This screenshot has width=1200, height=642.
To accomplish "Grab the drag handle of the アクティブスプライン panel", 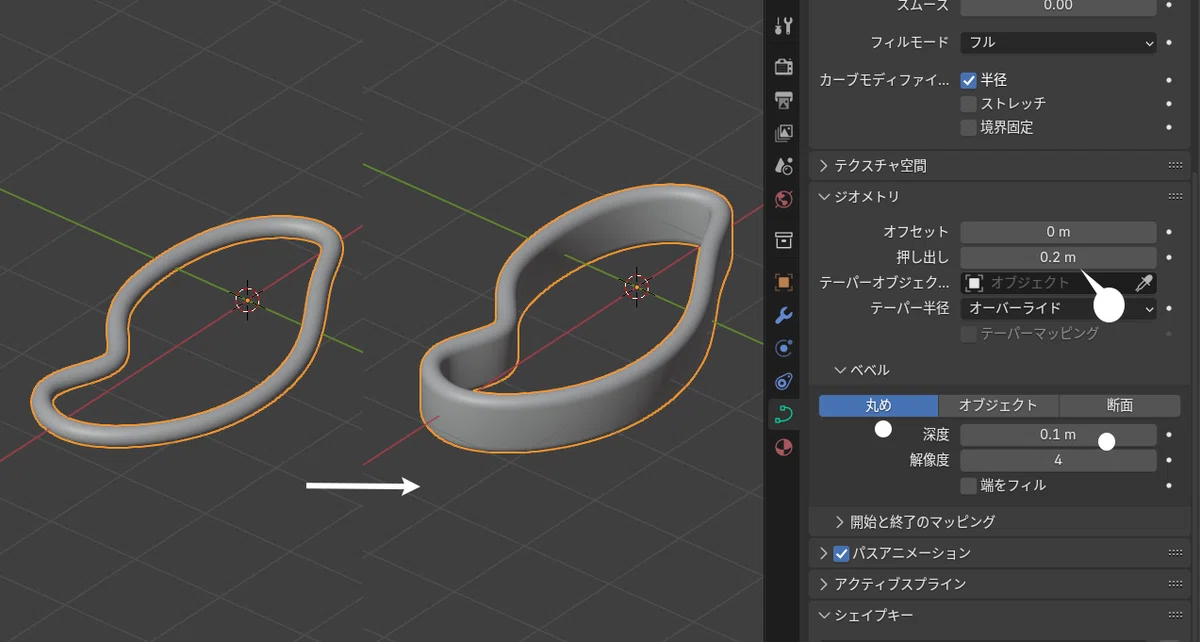I will click(1175, 583).
